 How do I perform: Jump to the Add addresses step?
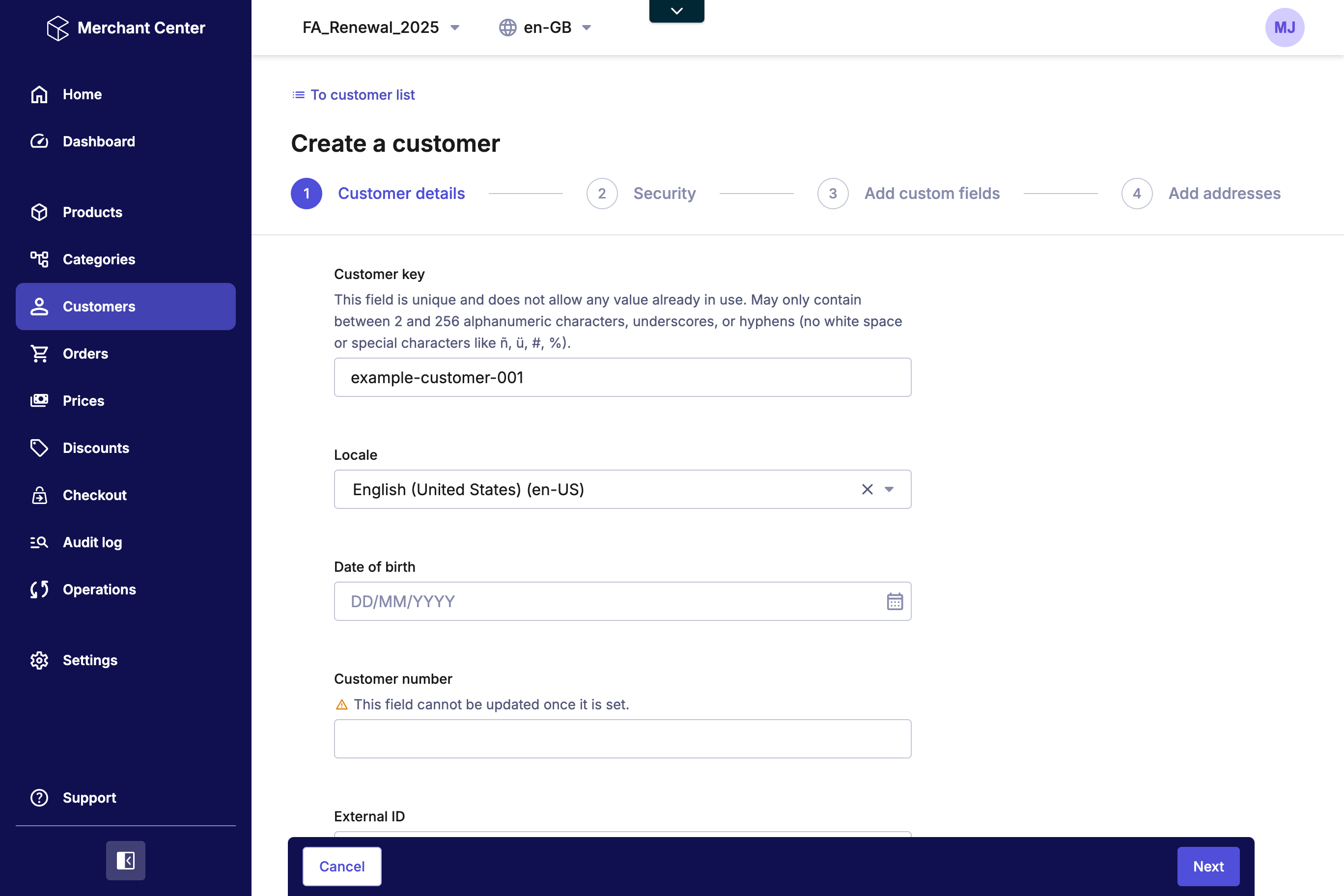[x=1224, y=193]
